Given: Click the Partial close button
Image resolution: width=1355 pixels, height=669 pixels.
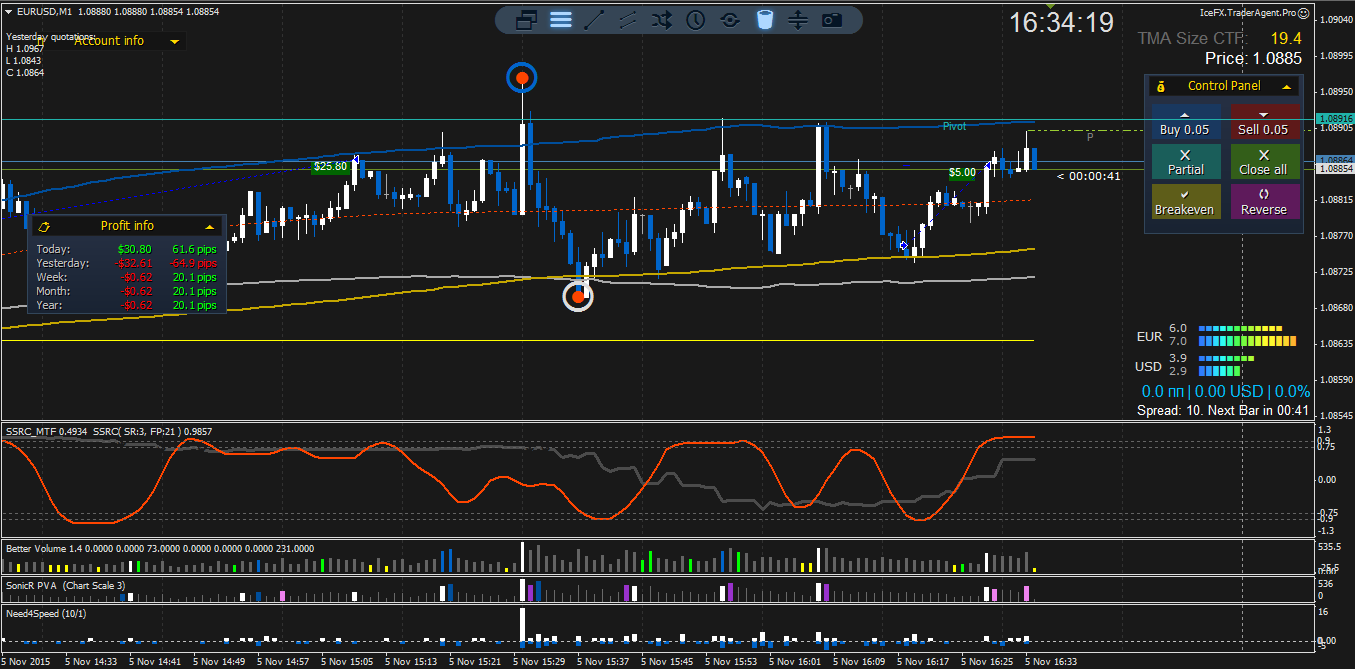Looking at the screenshot, I should [1185, 162].
